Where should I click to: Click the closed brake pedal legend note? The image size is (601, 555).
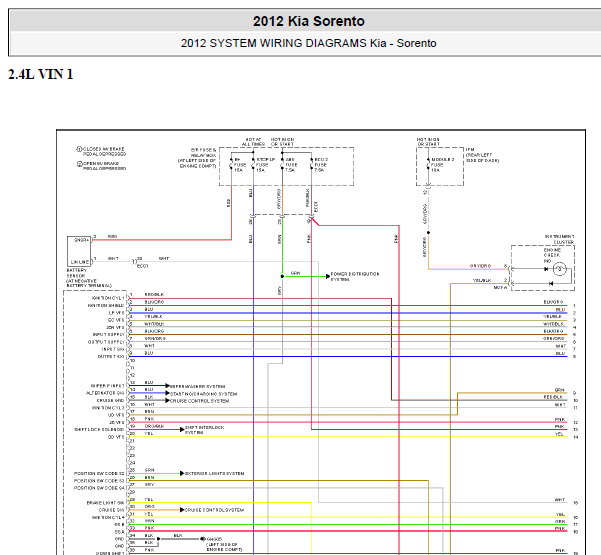click(104, 152)
